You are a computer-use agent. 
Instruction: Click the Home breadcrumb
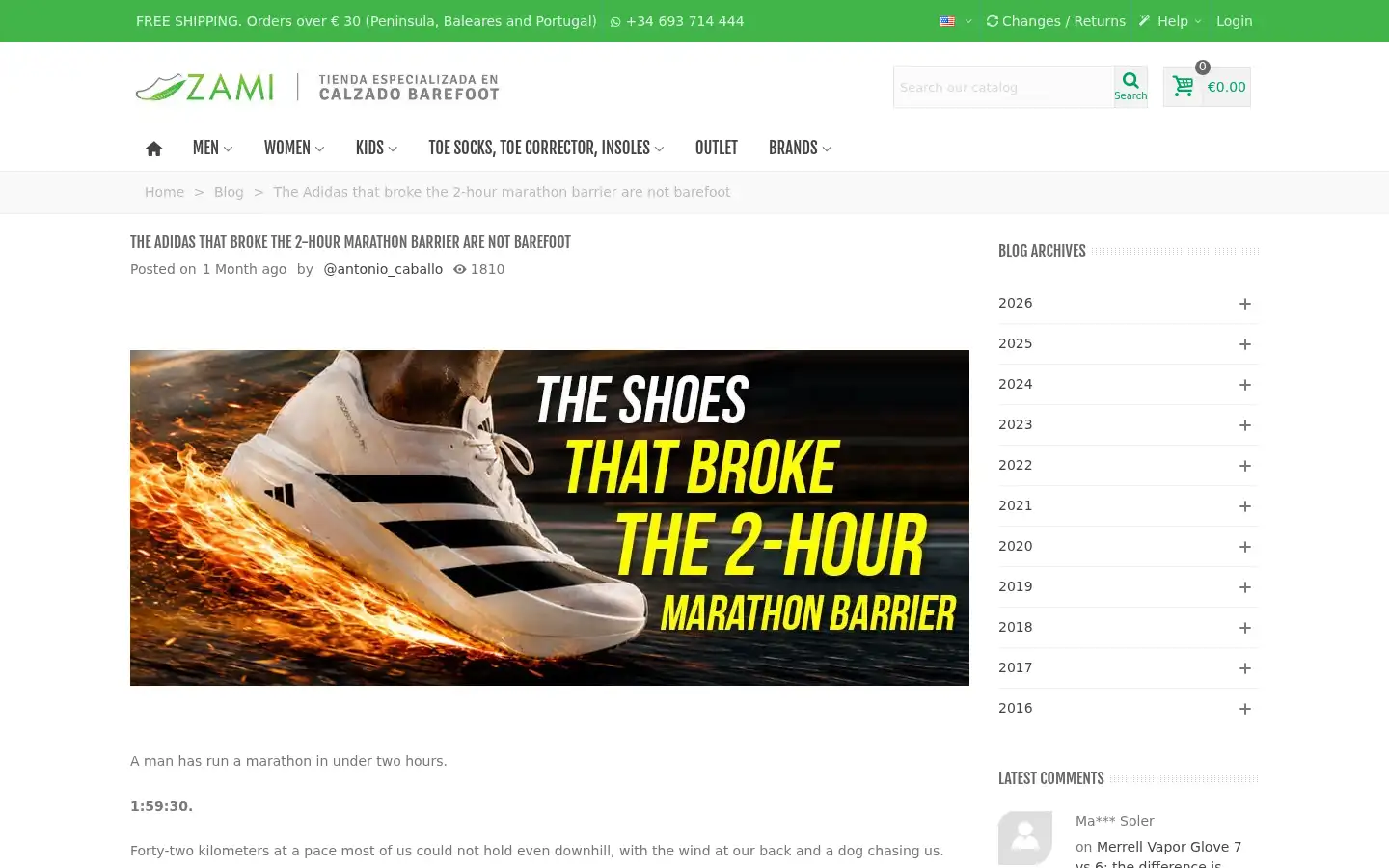click(164, 192)
